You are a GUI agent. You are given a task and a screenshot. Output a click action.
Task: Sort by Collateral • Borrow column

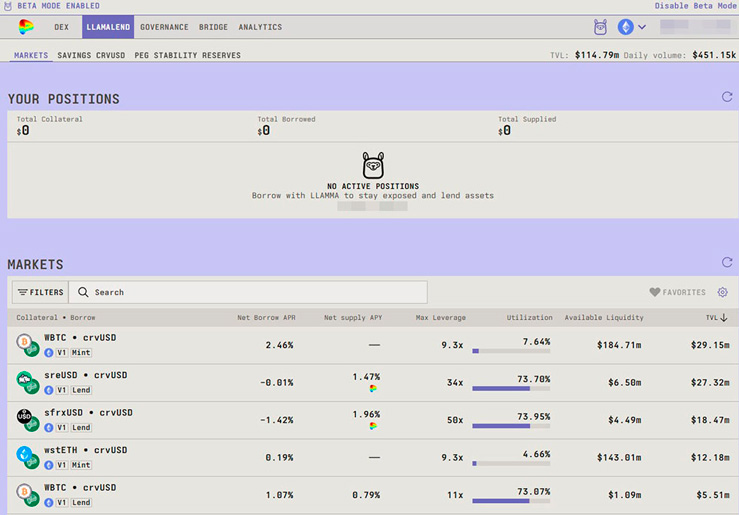point(56,318)
